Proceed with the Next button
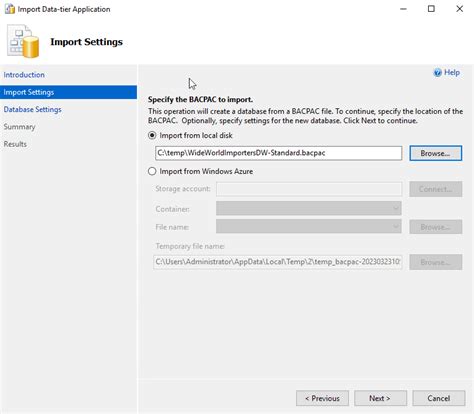Image resolution: width=474 pixels, height=414 pixels. [x=380, y=398]
